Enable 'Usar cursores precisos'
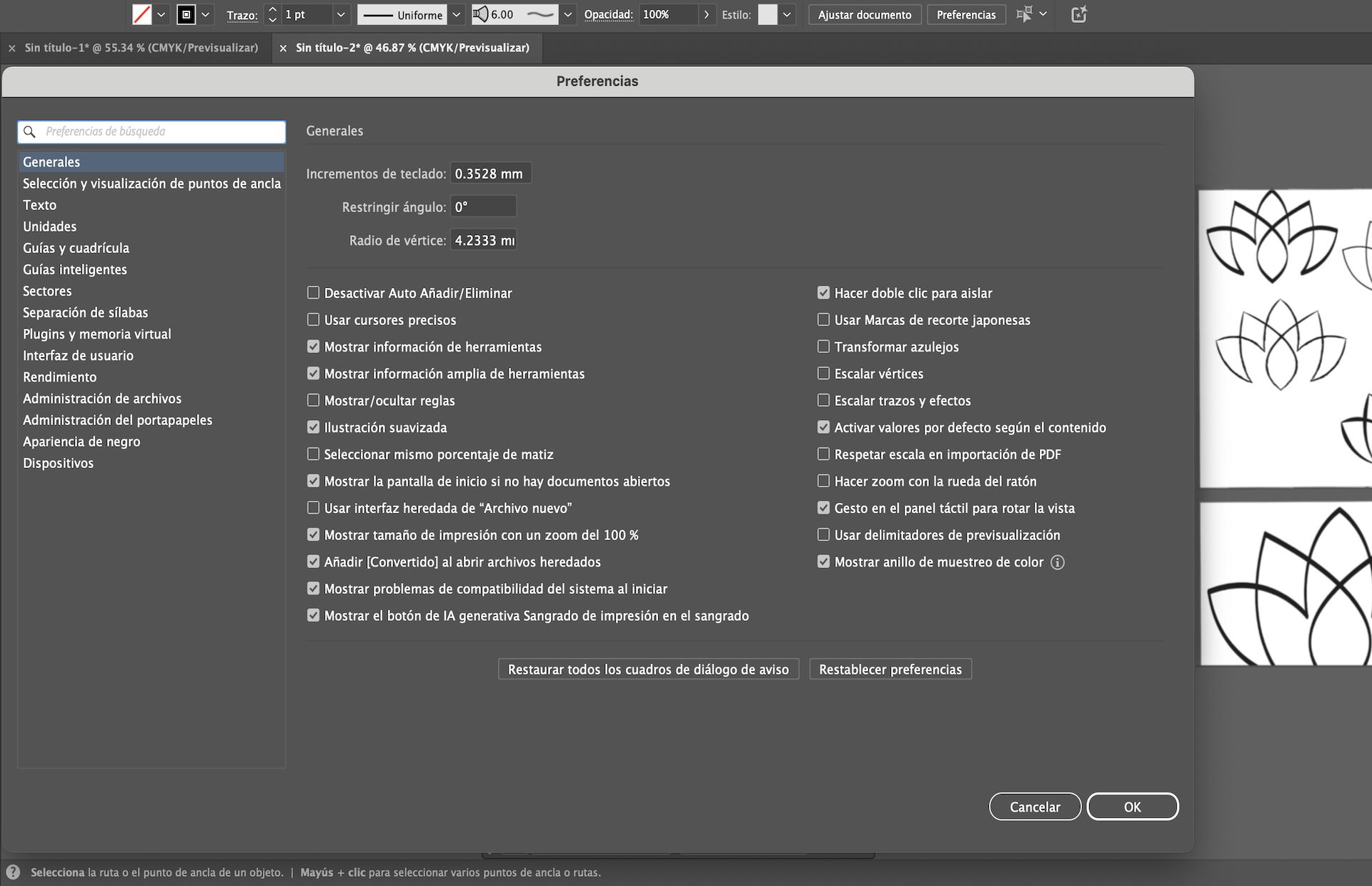Screen dimensions: 1372x886 point(313,319)
